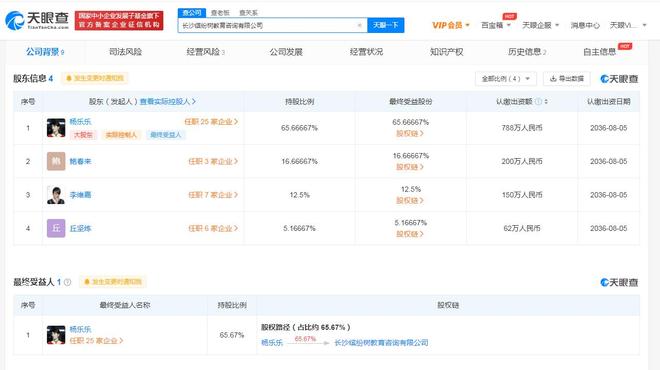The width and height of the screenshot is (660, 370).
Task: Open shareholder name 鲍春来 in row 2
Action: [x=80, y=161]
